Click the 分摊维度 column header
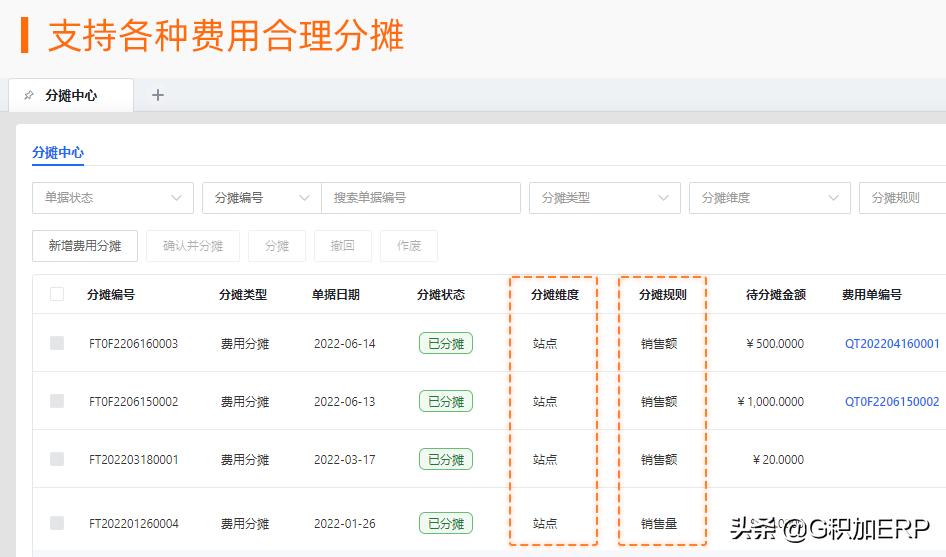 pyautogui.click(x=555, y=294)
